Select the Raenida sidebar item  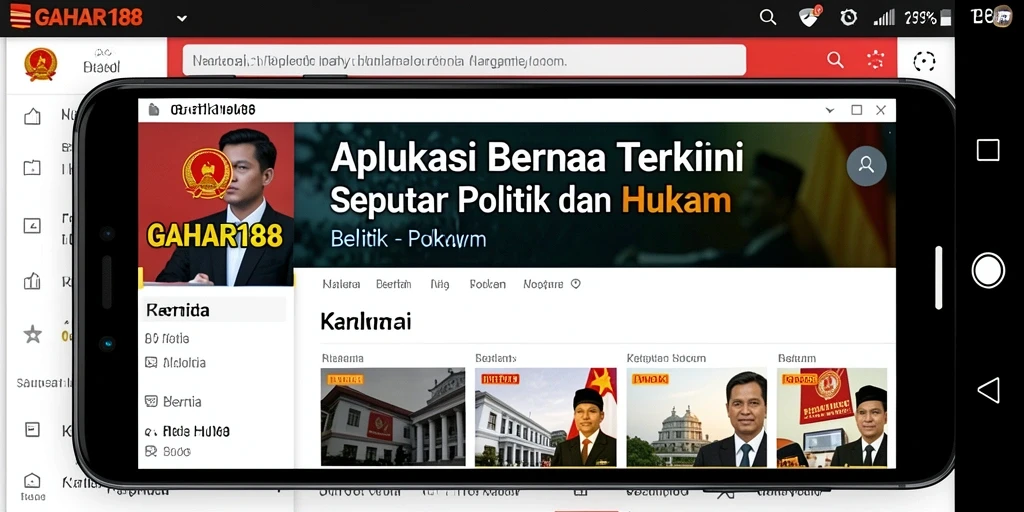click(214, 310)
